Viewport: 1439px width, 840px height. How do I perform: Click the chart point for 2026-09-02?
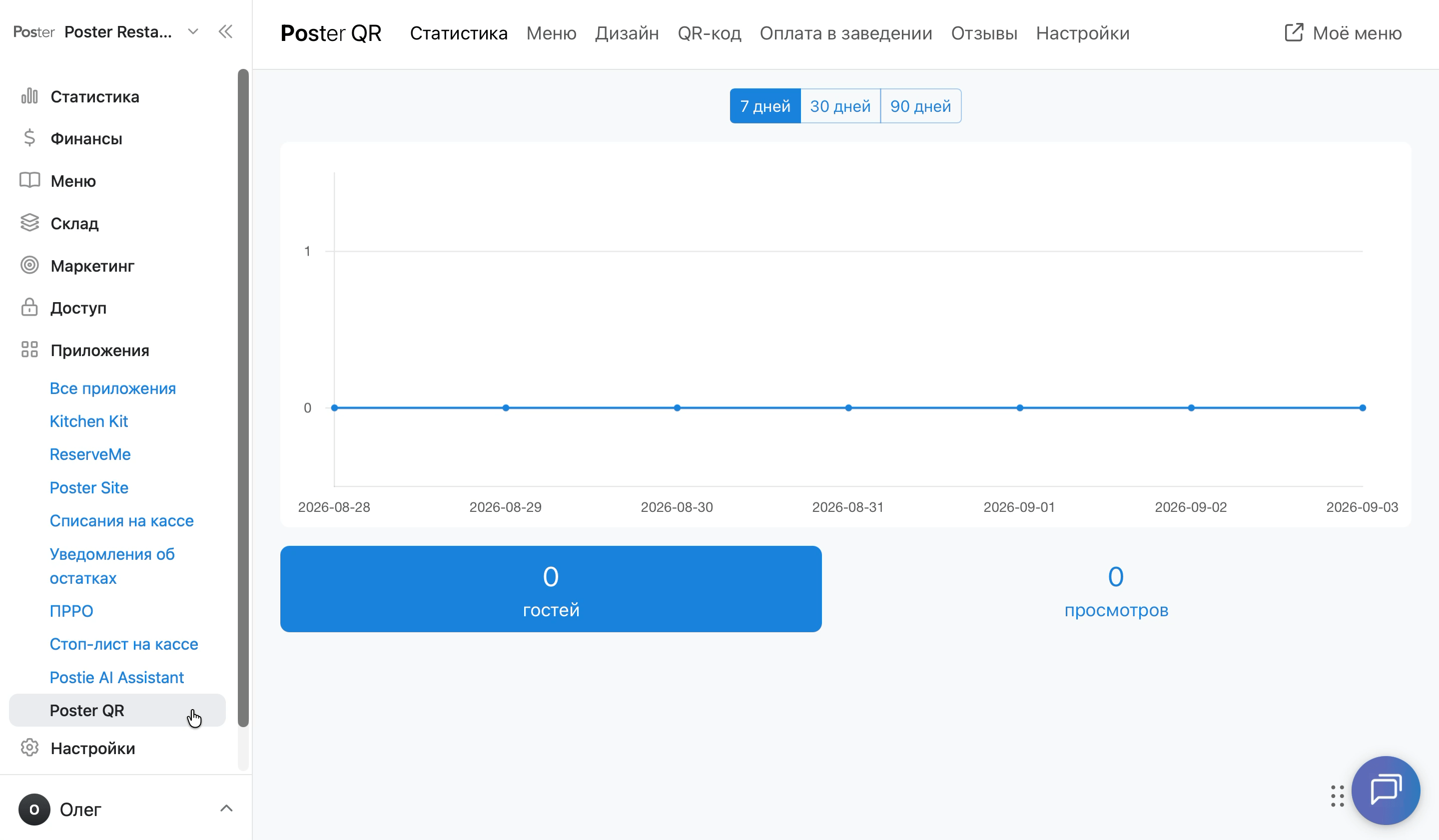(x=1191, y=408)
